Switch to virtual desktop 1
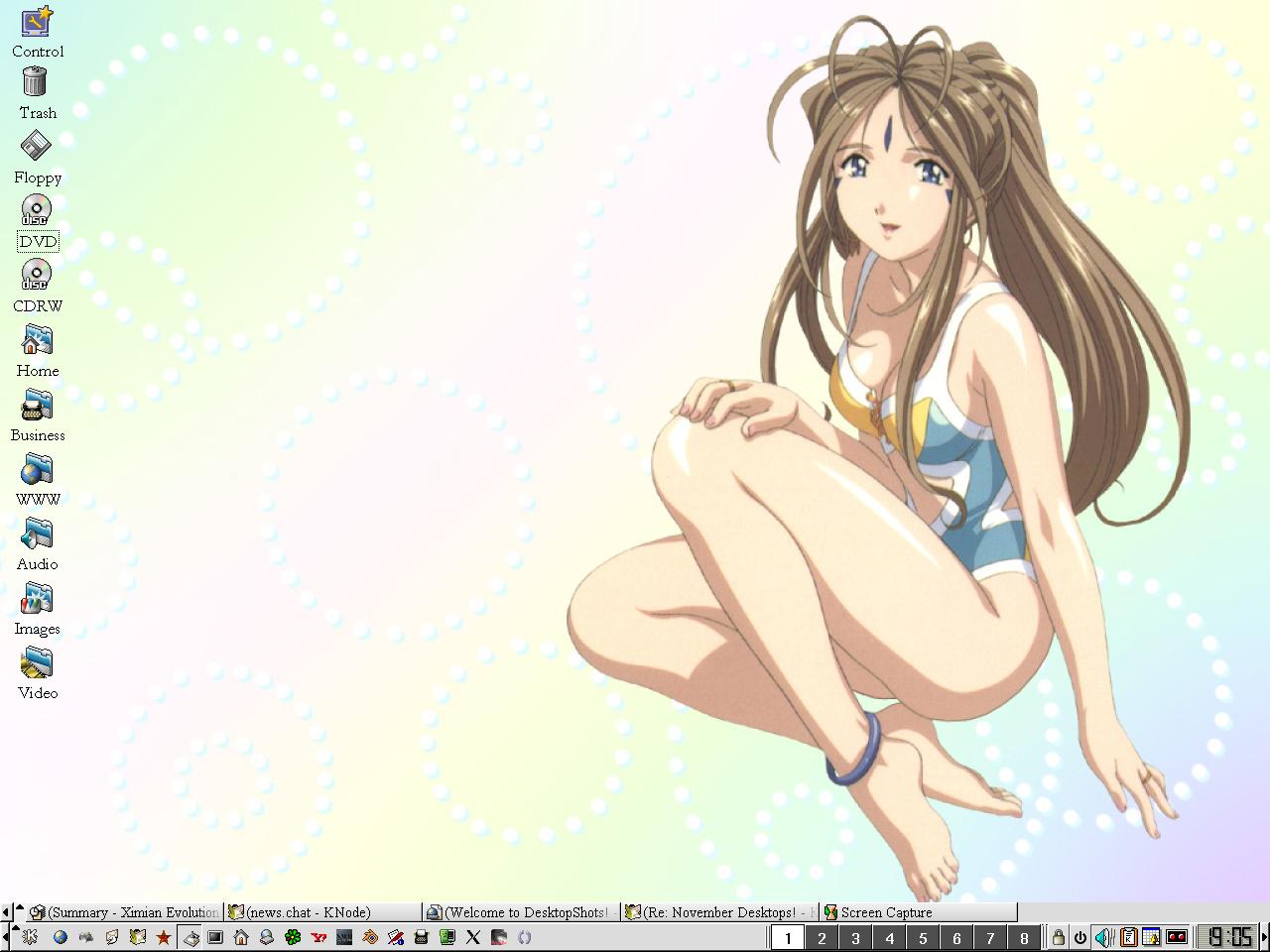 pyautogui.click(x=788, y=937)
